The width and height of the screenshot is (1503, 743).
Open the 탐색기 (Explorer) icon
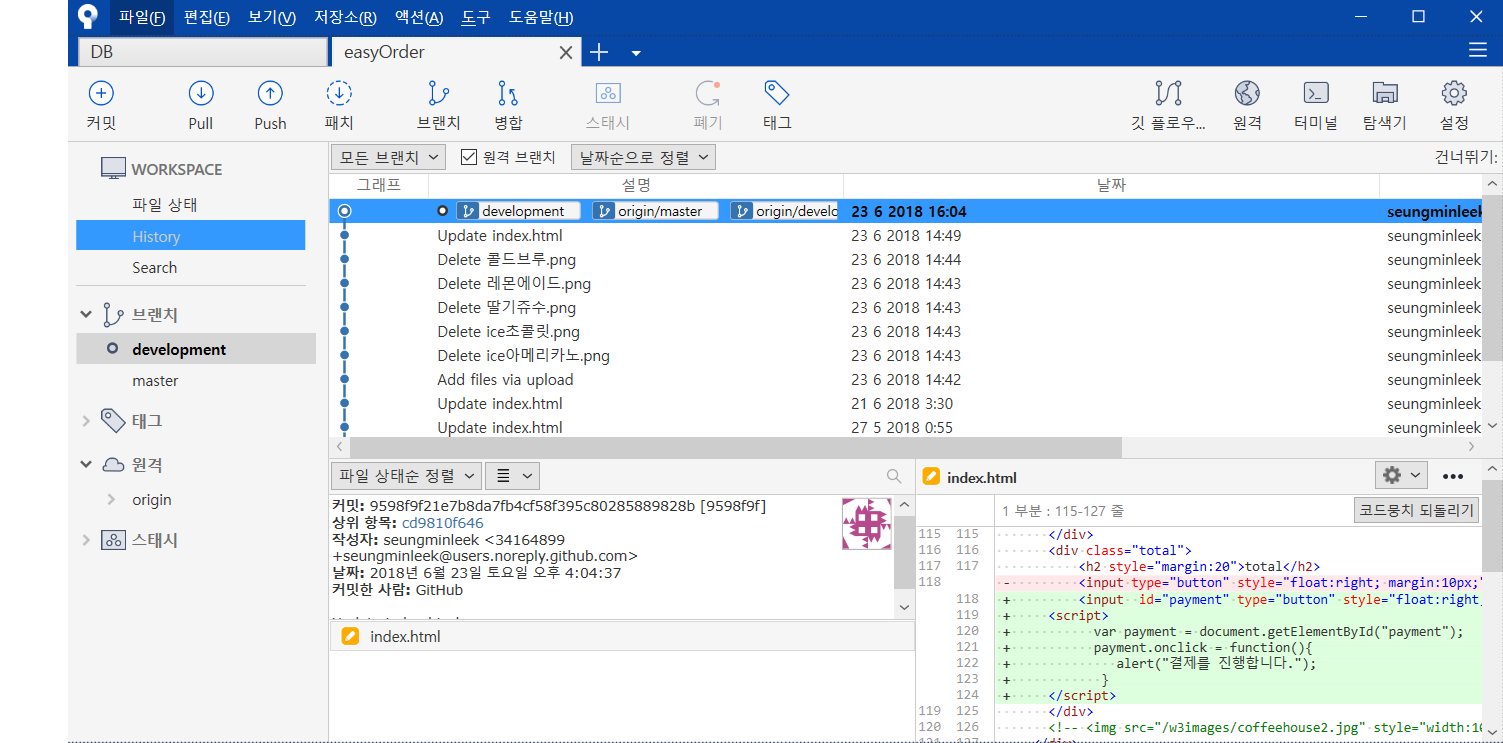(x=1385, y=94)
